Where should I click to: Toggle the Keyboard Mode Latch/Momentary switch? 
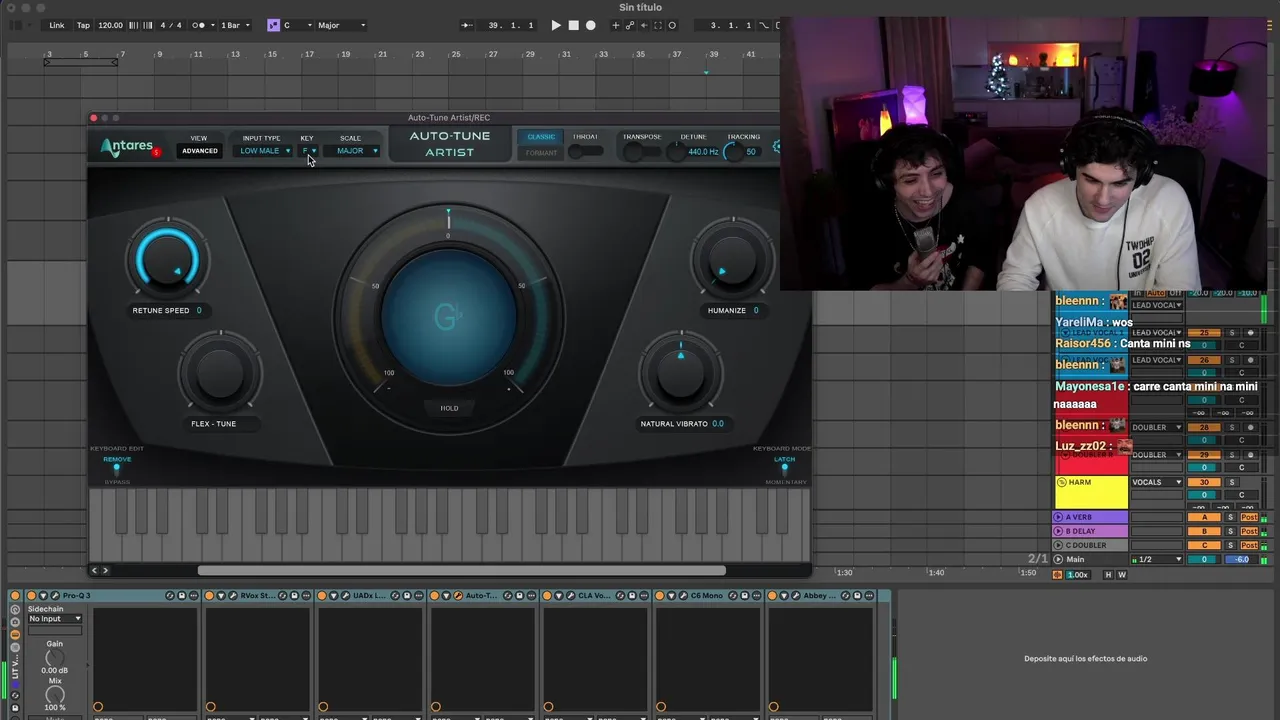(x=784, y=468)
